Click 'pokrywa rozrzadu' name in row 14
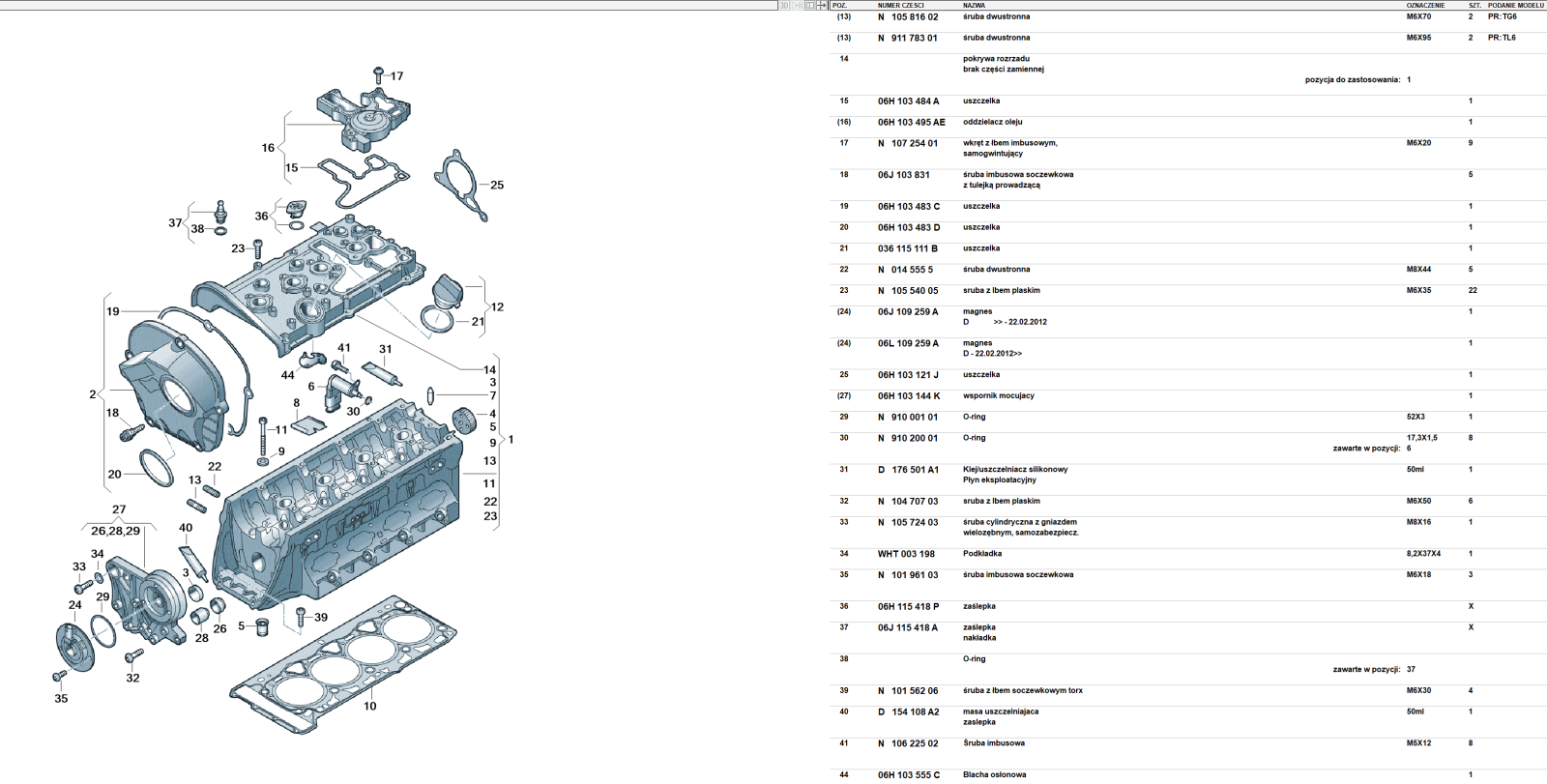 (996, 59)
